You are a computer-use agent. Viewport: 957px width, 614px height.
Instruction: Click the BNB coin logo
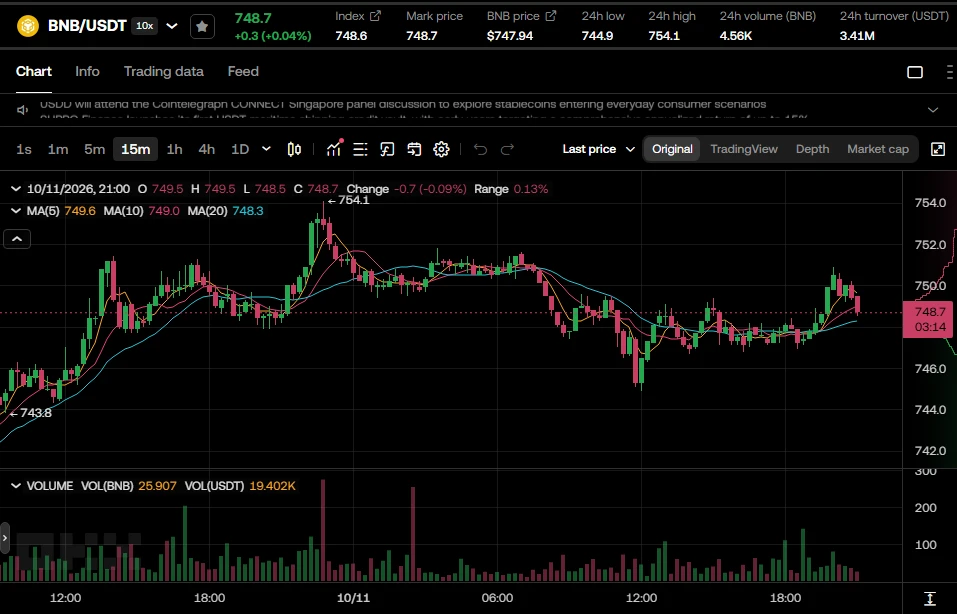27,26
